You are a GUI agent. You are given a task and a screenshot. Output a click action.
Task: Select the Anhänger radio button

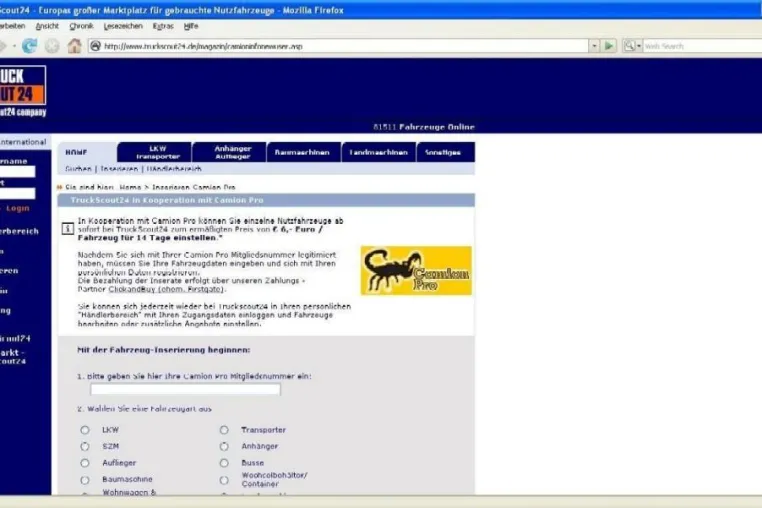coord(224,447)
